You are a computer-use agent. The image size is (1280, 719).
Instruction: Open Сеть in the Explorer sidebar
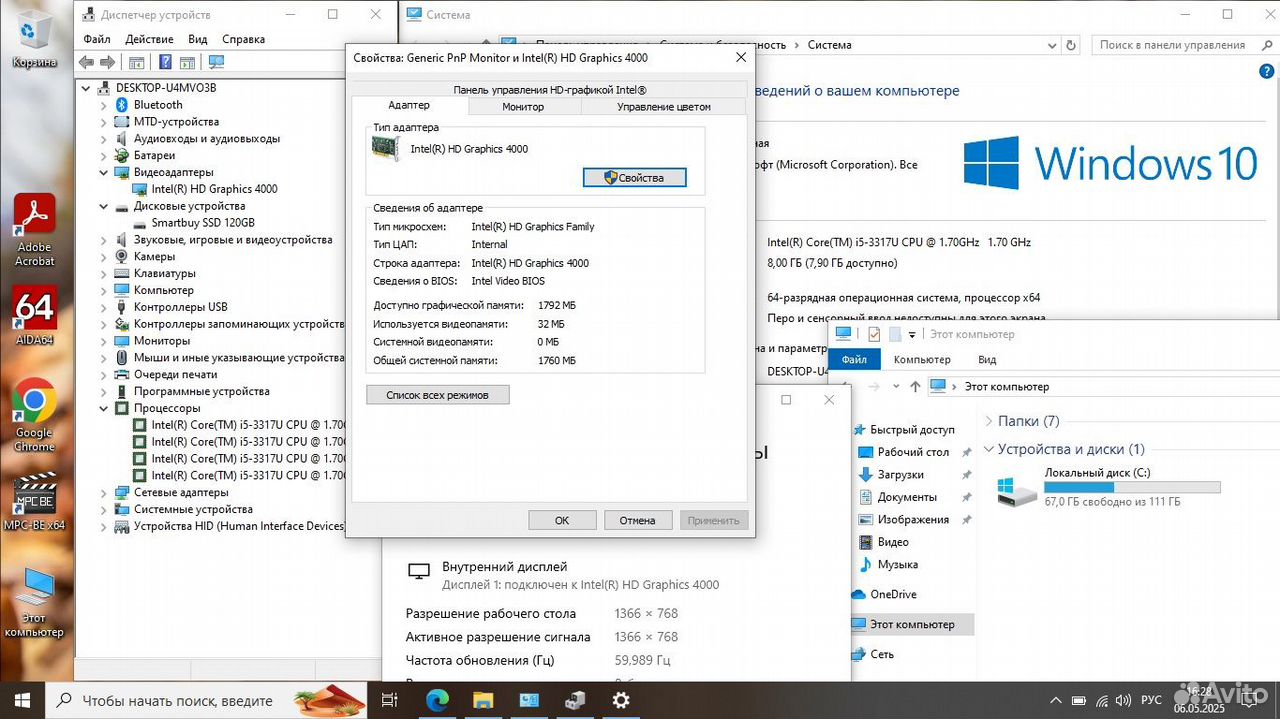click(881, 654)
